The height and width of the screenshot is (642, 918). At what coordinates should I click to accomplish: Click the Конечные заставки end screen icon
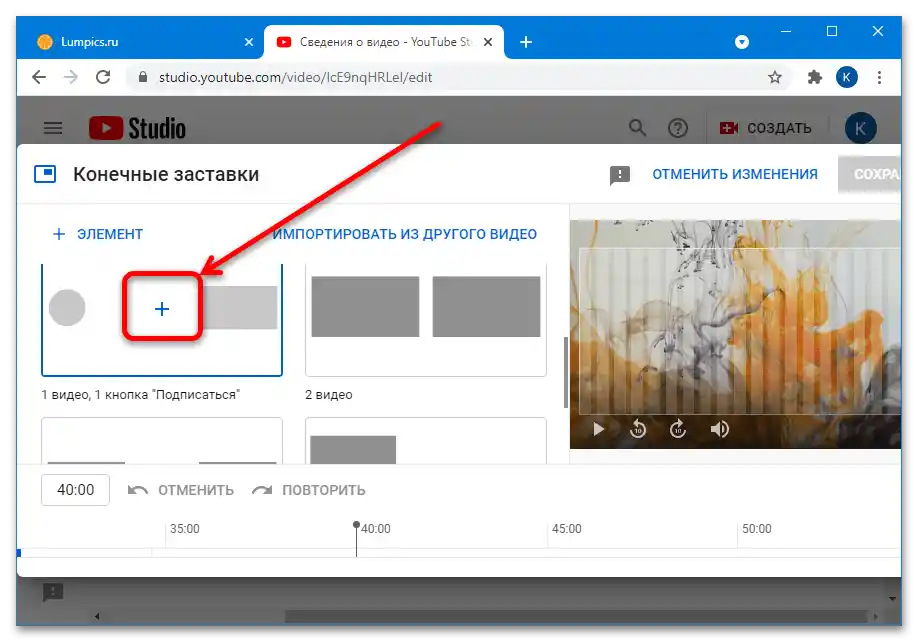(45, 174)
